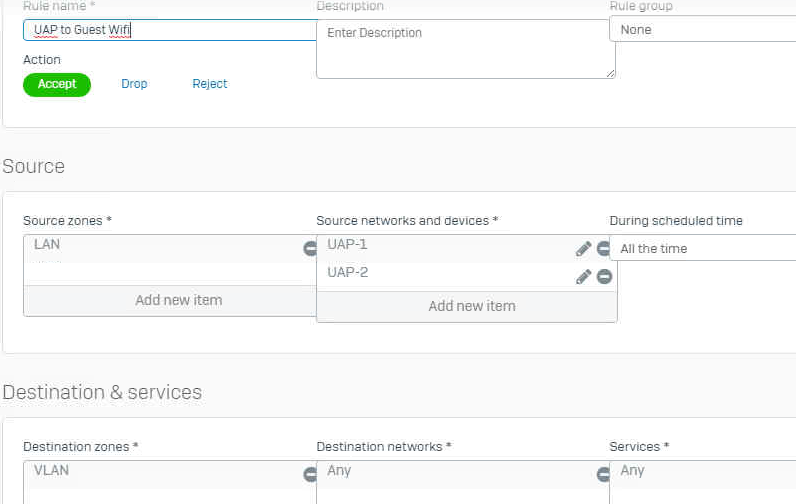Select the Reject action

tap(210, 84)
